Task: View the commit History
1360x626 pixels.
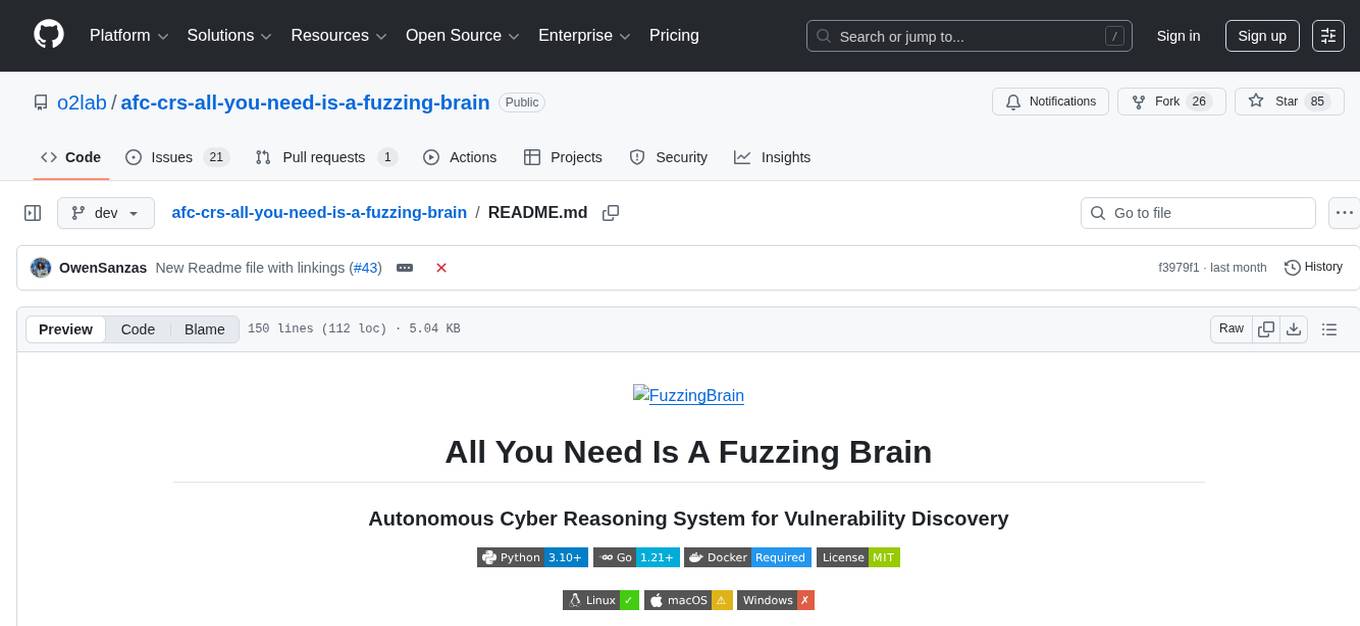Action: pos(1313,267)
